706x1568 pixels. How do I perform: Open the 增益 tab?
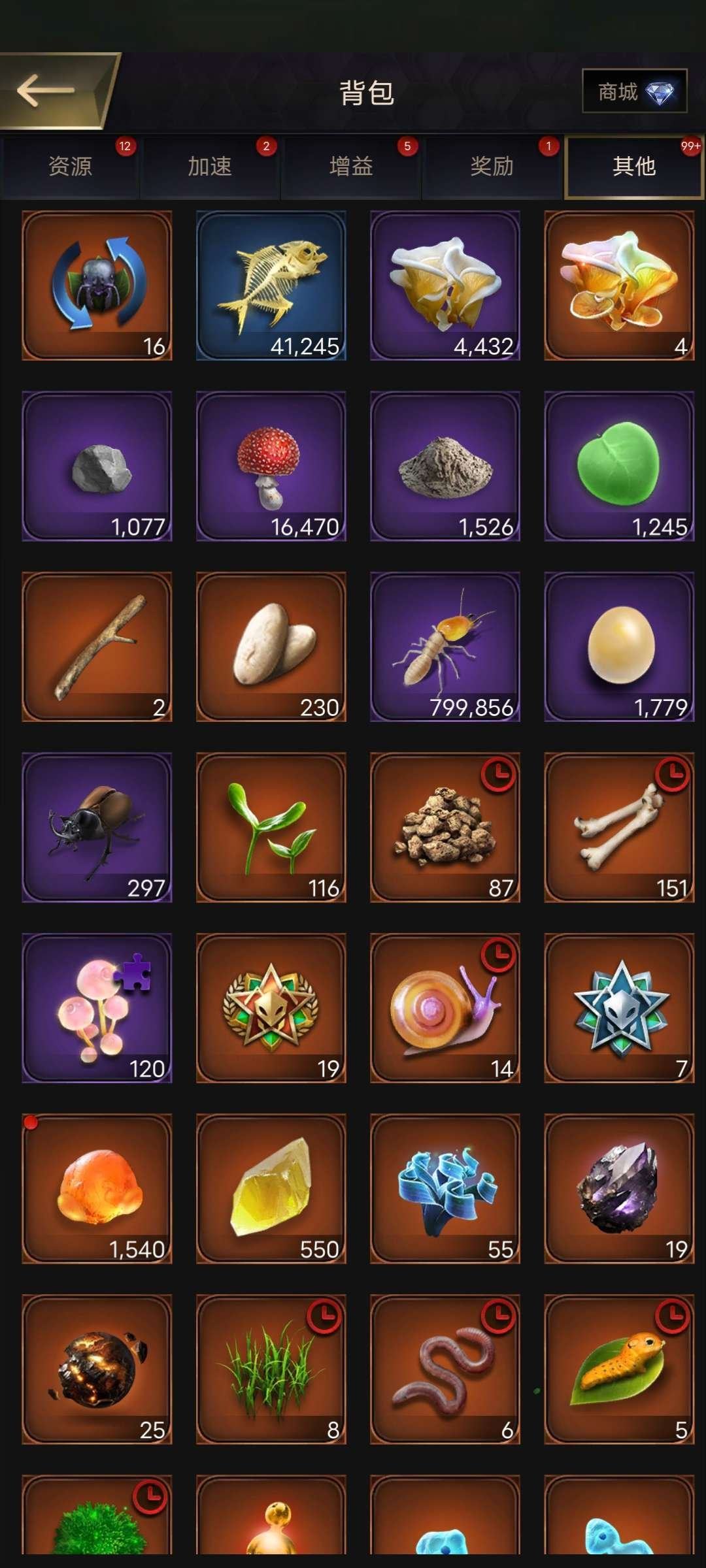(x=351, y=167)
